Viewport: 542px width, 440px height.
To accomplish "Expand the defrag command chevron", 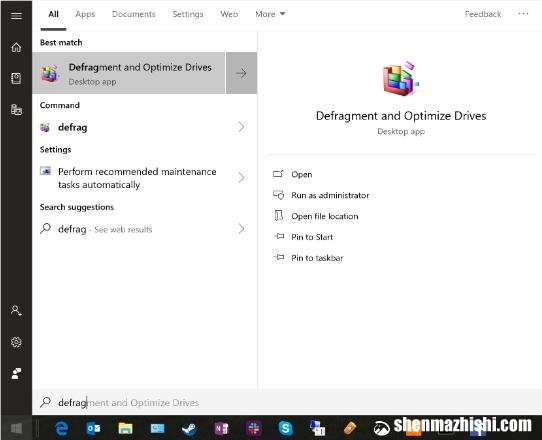I will point(241,127).
